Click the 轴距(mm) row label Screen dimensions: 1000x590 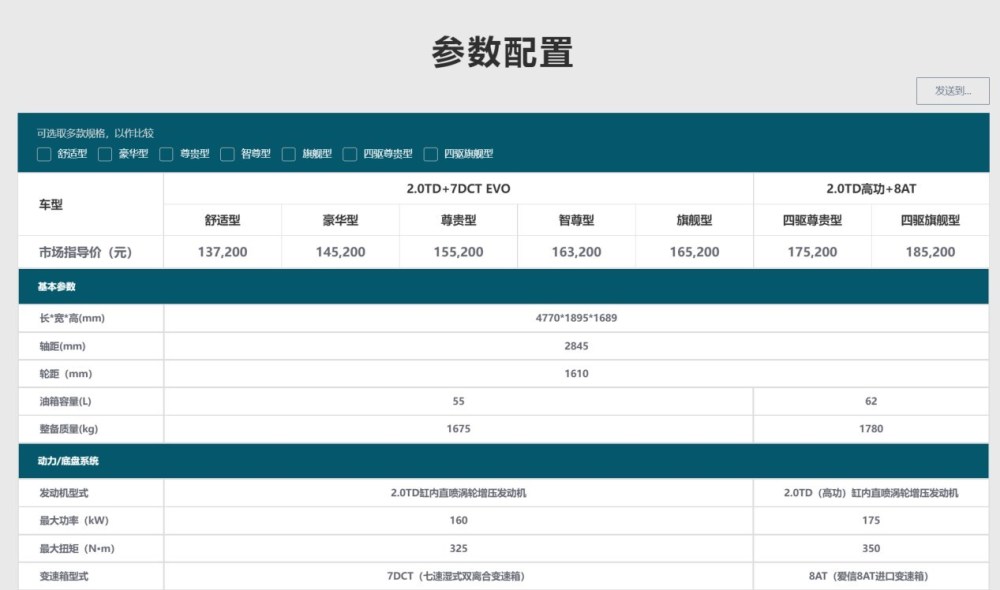(x=62, y=346)
